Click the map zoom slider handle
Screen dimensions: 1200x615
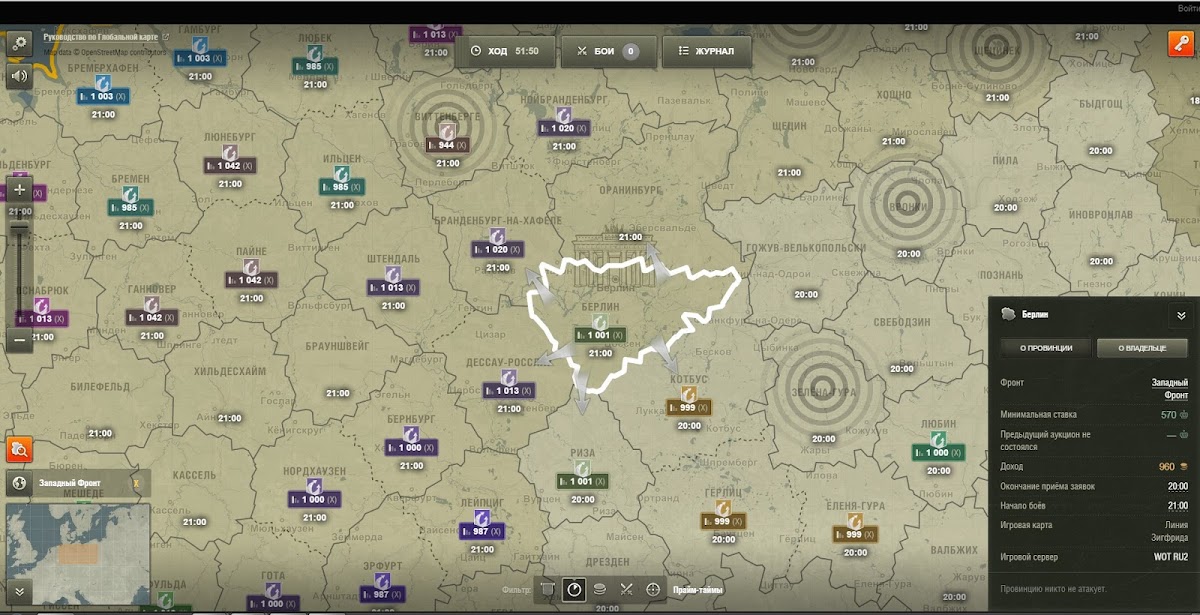click(20, 231)
